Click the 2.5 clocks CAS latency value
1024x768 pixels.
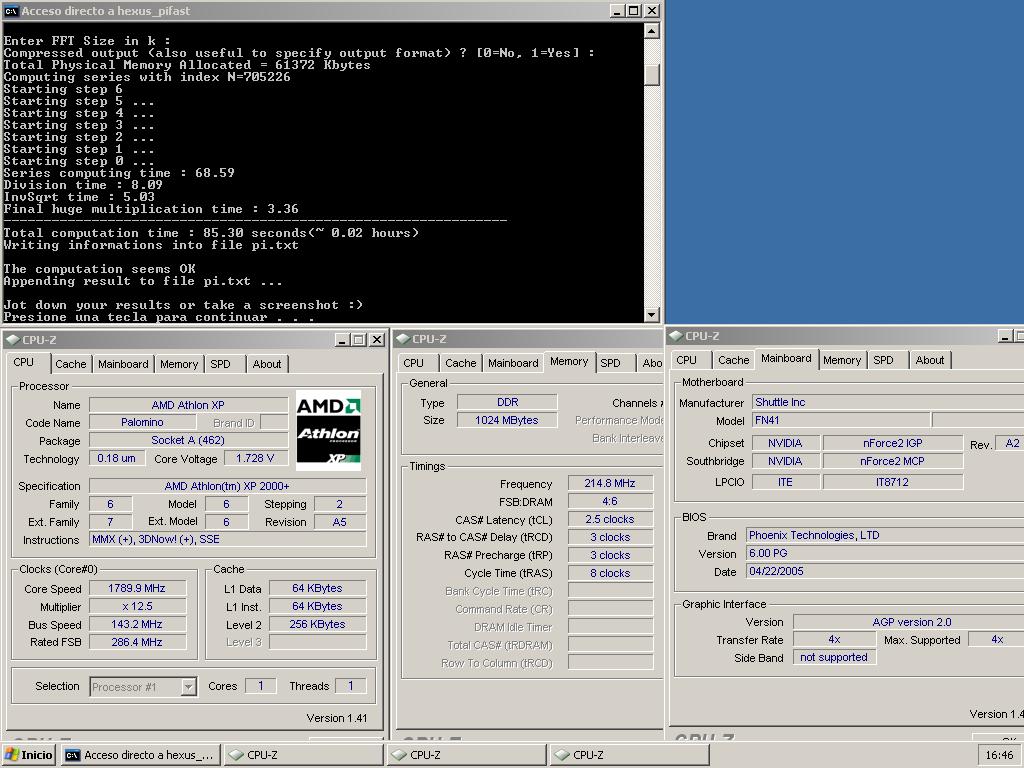pyautogui.click(x=610, y=519)
